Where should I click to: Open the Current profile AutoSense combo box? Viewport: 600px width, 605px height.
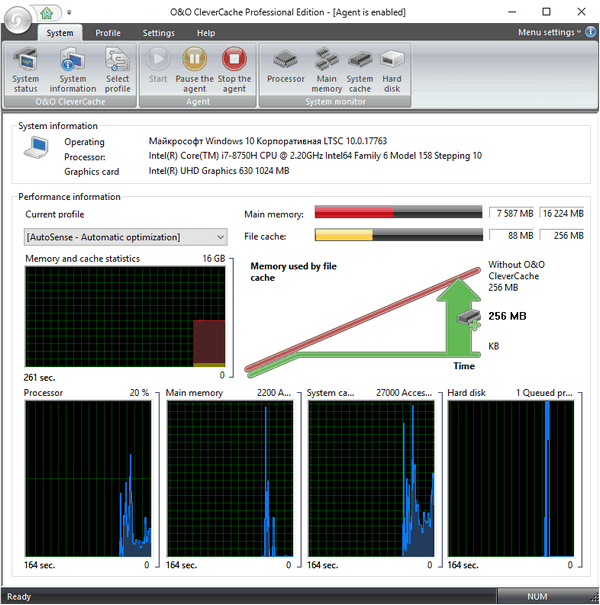point(125,237)
